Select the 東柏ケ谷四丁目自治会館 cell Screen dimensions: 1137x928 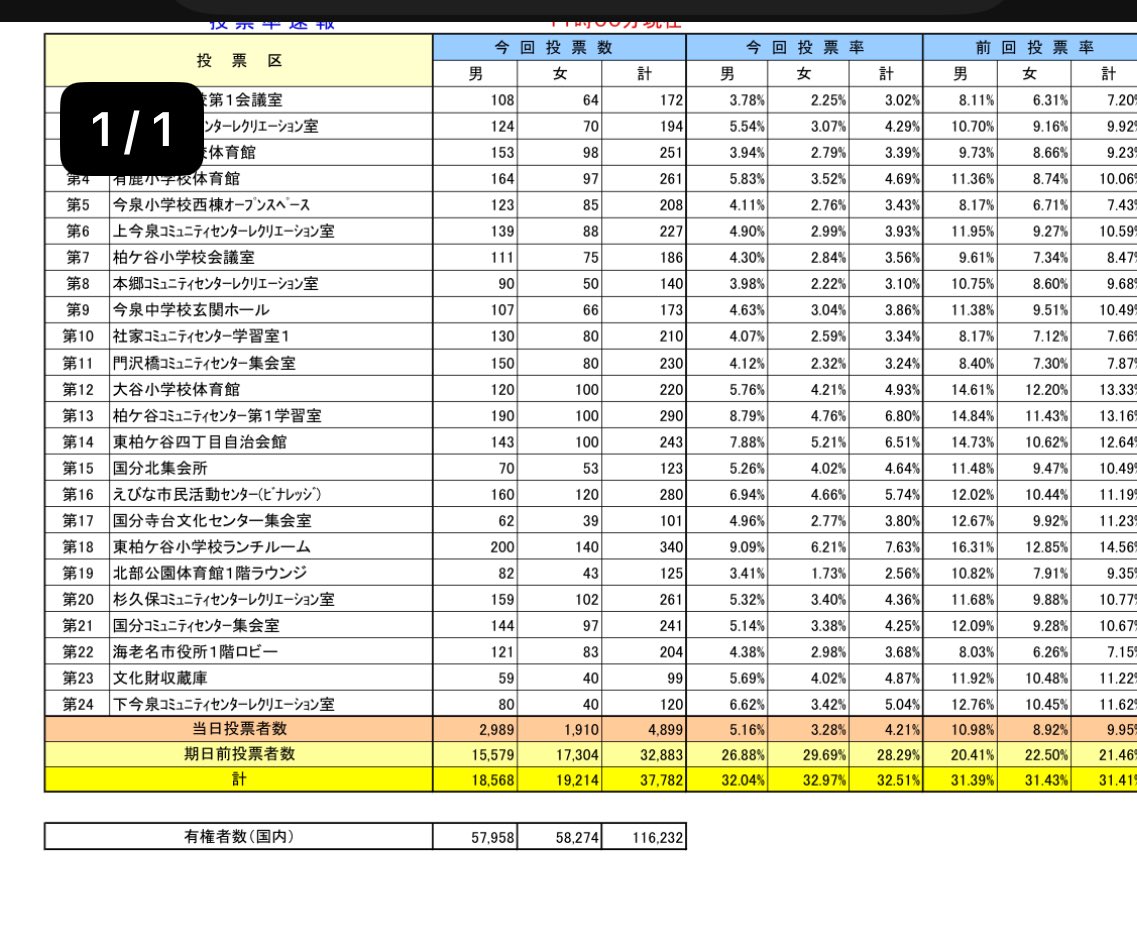tap(271, 442)
